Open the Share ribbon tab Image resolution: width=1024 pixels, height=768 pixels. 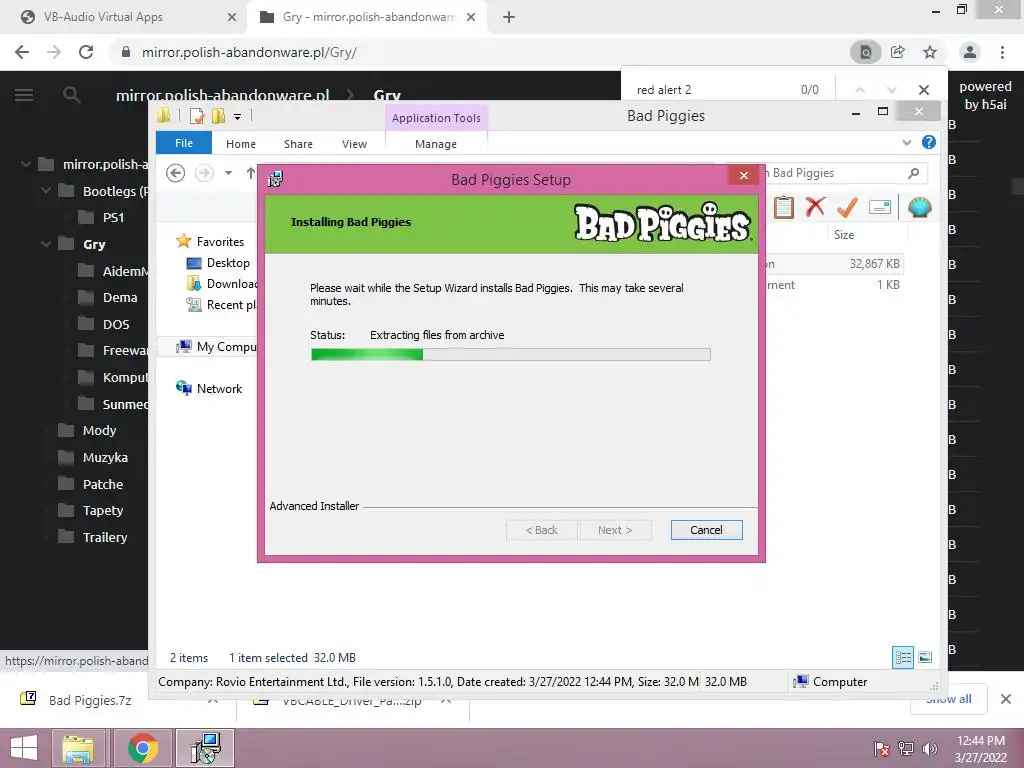(298, 144)
